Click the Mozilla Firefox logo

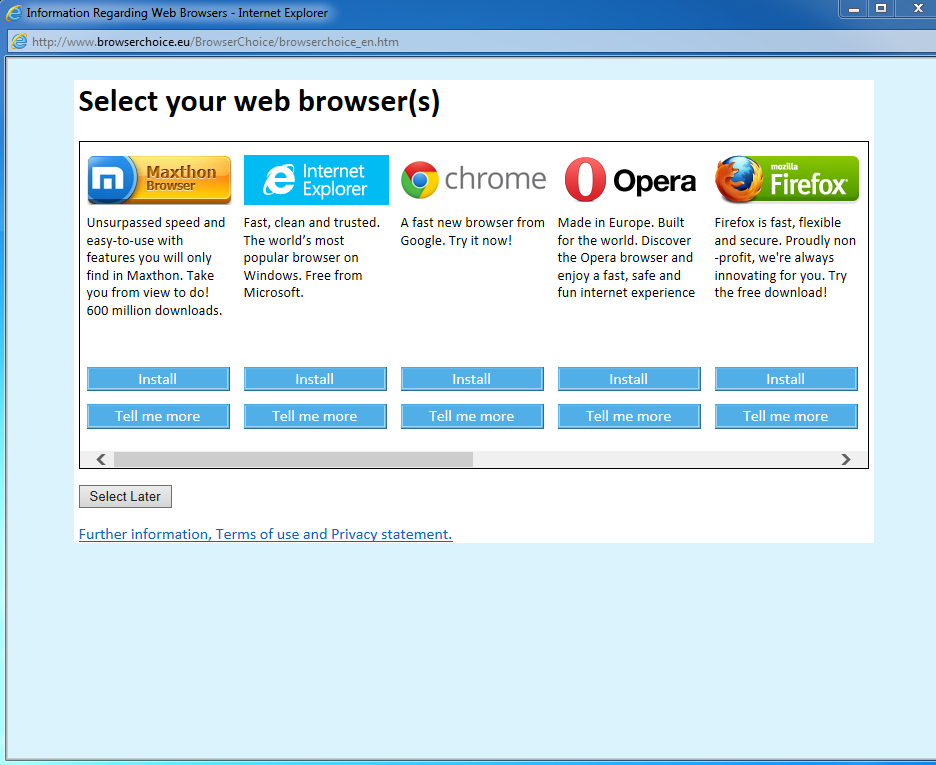coord(787,180)
